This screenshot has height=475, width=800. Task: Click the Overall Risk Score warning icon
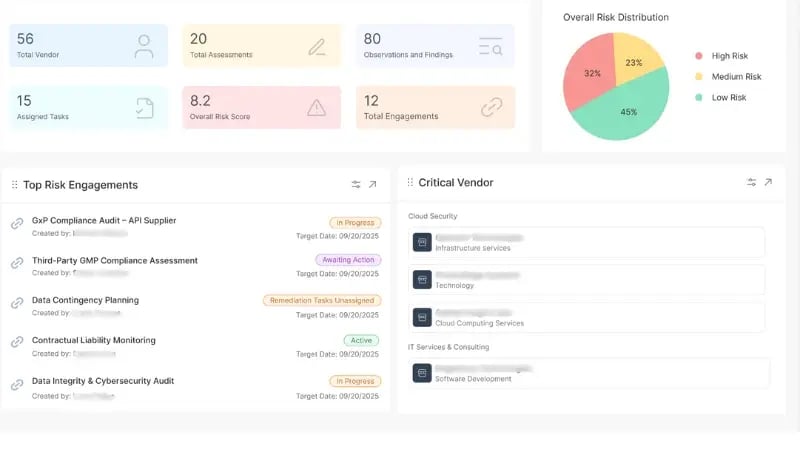(317, 107)
